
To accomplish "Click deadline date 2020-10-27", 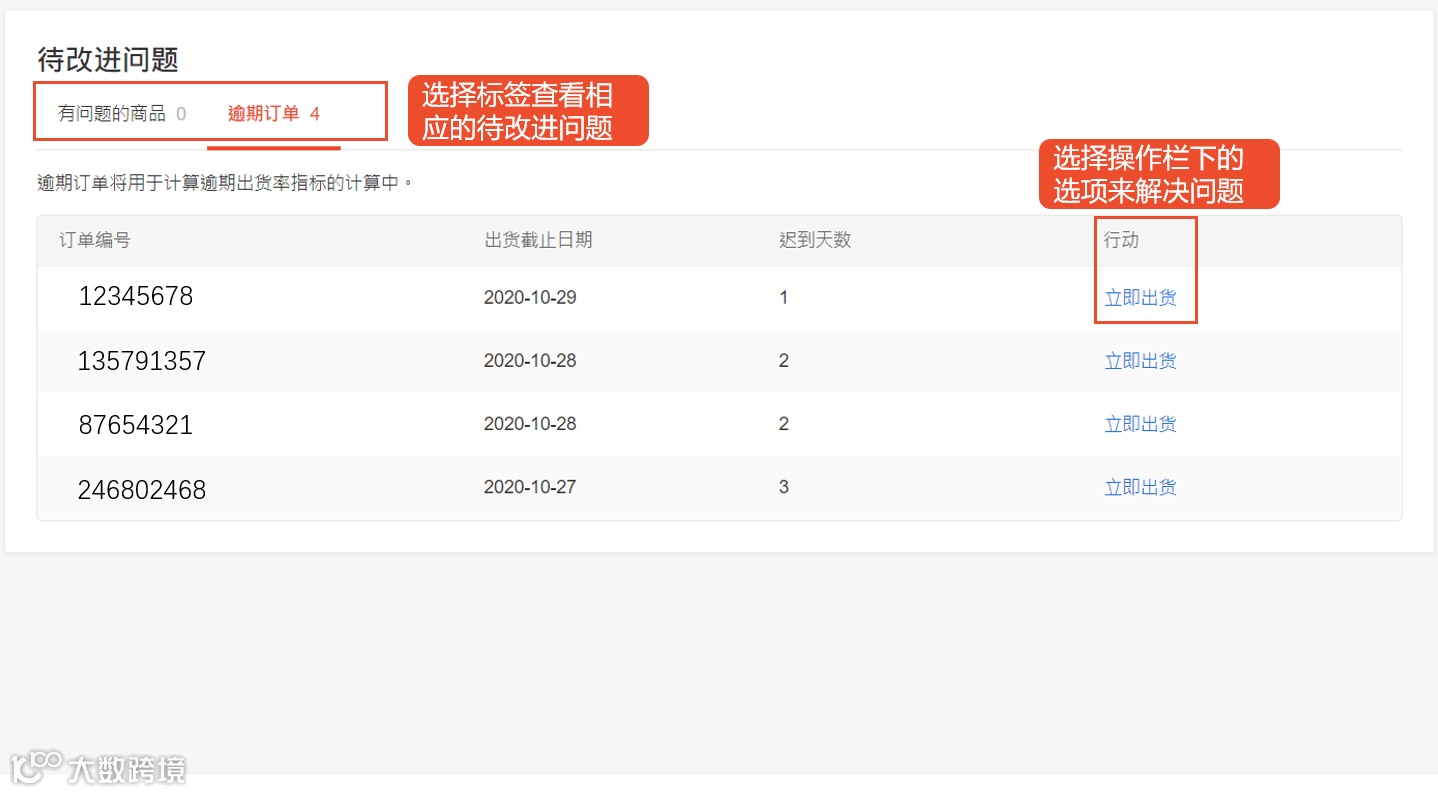I will [x=530, y=488].
